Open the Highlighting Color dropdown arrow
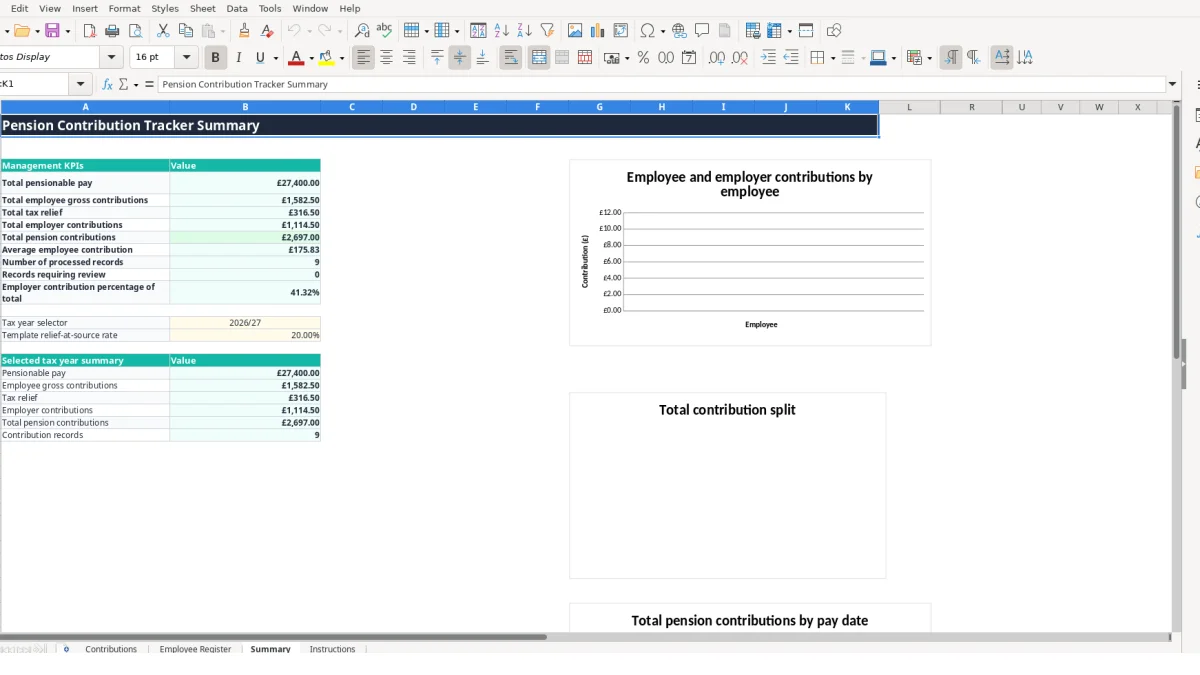The image size is (1200, 675). click(342, 58)
